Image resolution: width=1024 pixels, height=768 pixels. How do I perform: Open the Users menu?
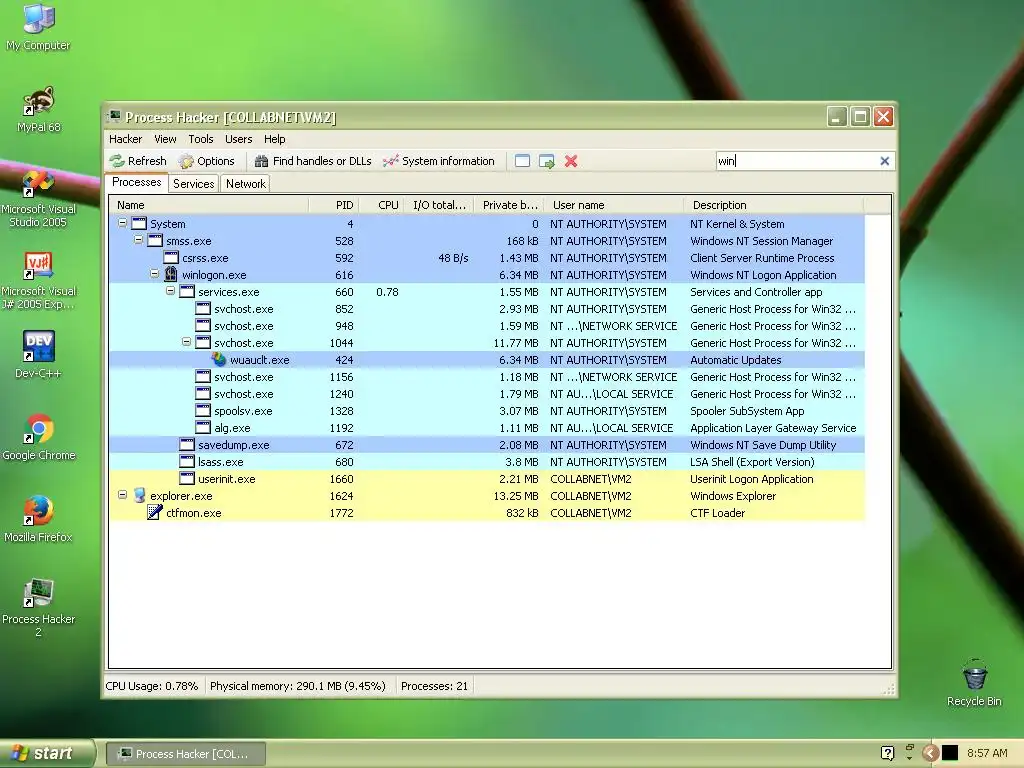click(x=238, y=139)
